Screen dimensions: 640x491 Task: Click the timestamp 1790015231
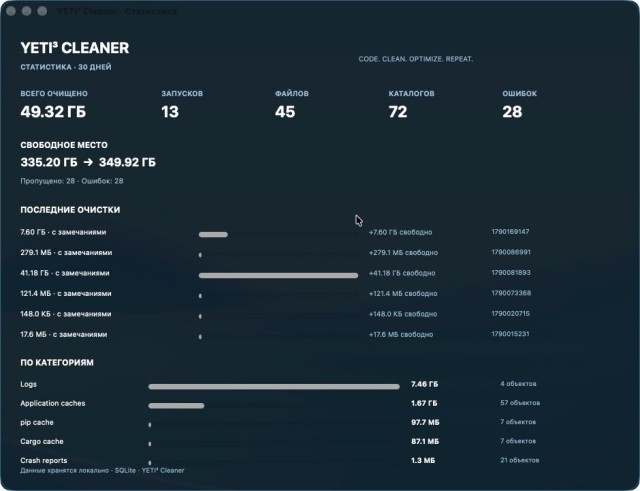[510, 334]
